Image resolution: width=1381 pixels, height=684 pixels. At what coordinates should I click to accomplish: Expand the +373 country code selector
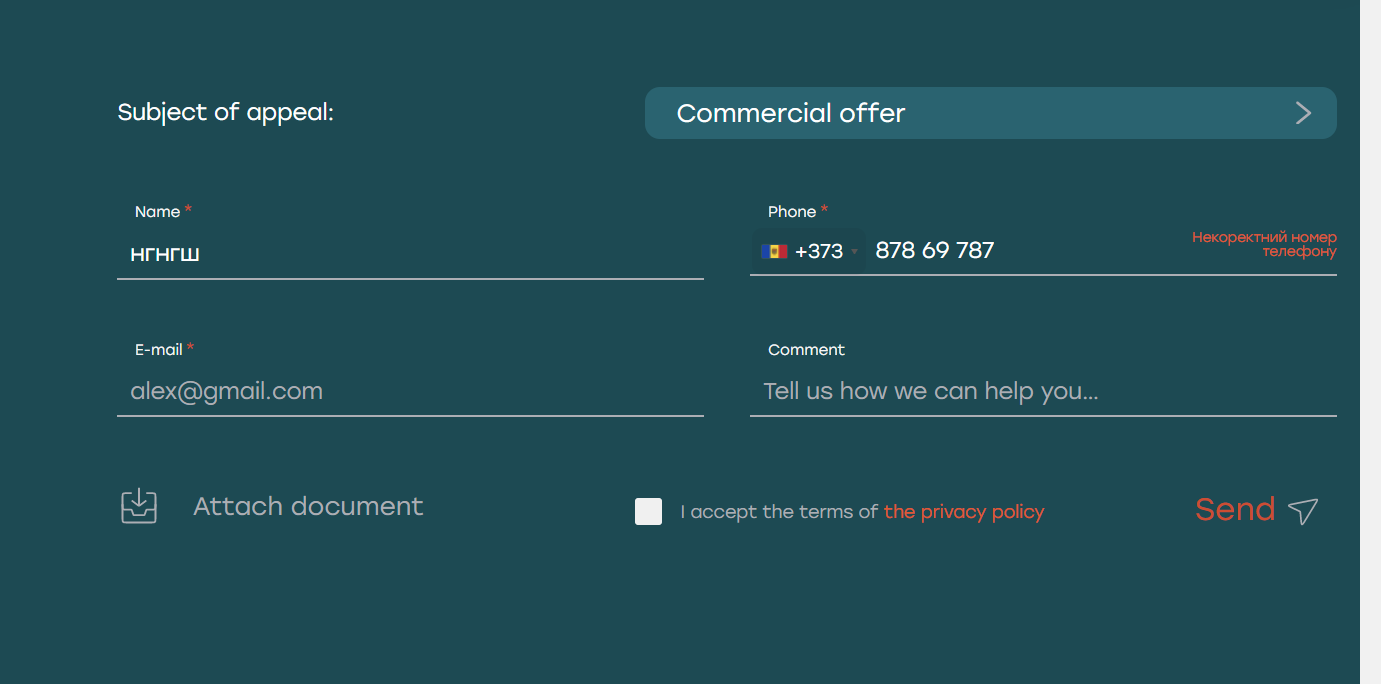point(809,252)
